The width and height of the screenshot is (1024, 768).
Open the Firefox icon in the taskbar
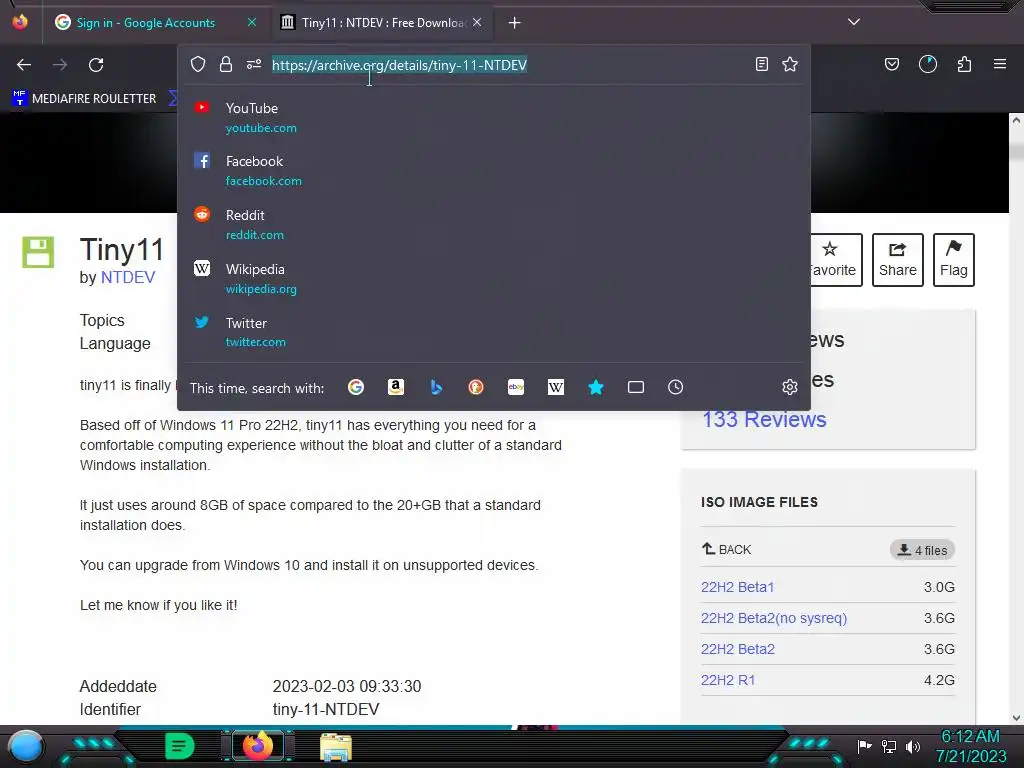tap(258, 746)
